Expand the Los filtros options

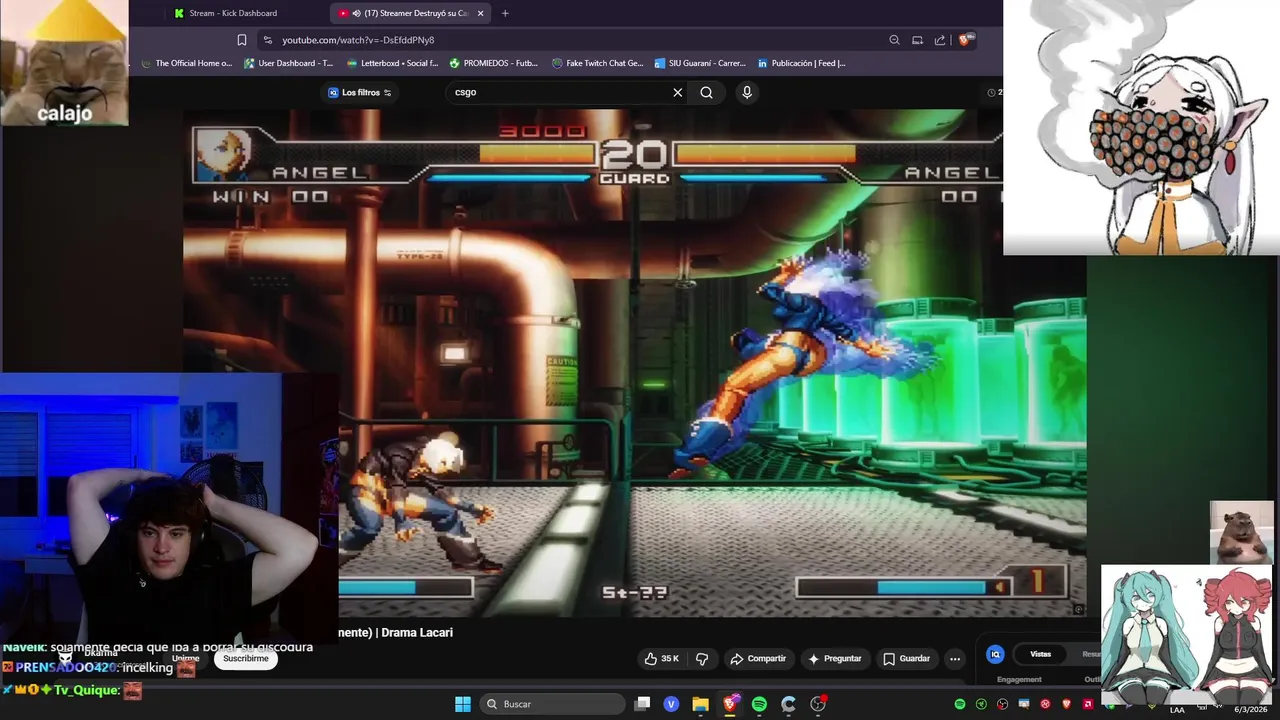[x=360, y=92]
